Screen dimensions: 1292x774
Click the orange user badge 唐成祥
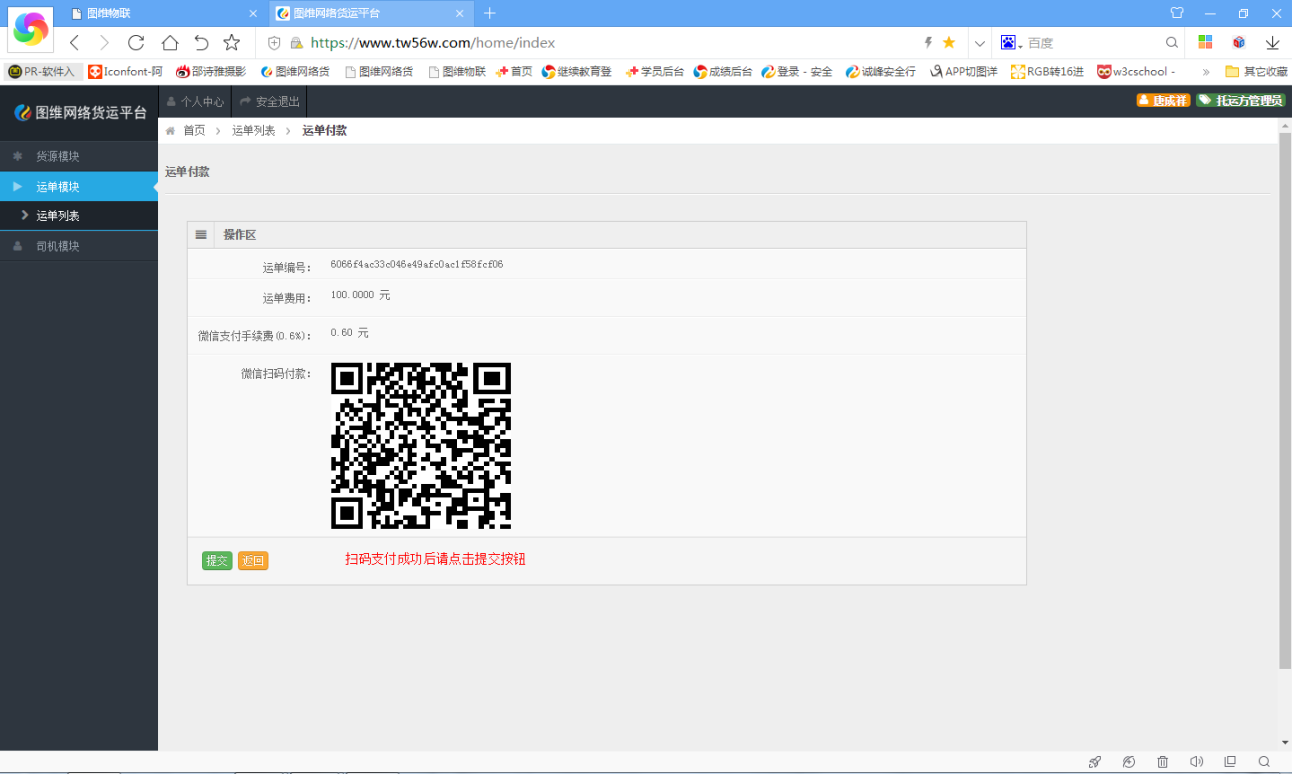pos(1163,100)
